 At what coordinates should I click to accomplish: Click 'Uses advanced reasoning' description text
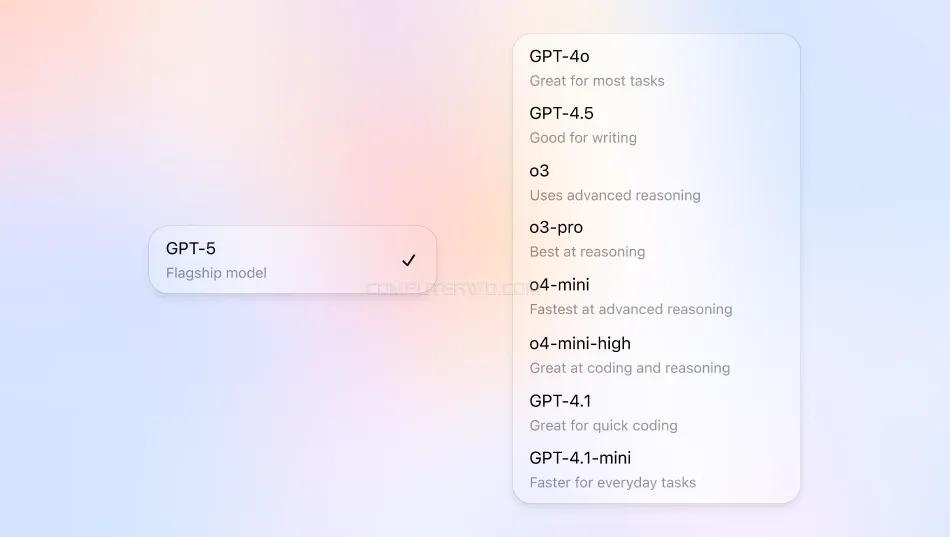coord(615,195)
